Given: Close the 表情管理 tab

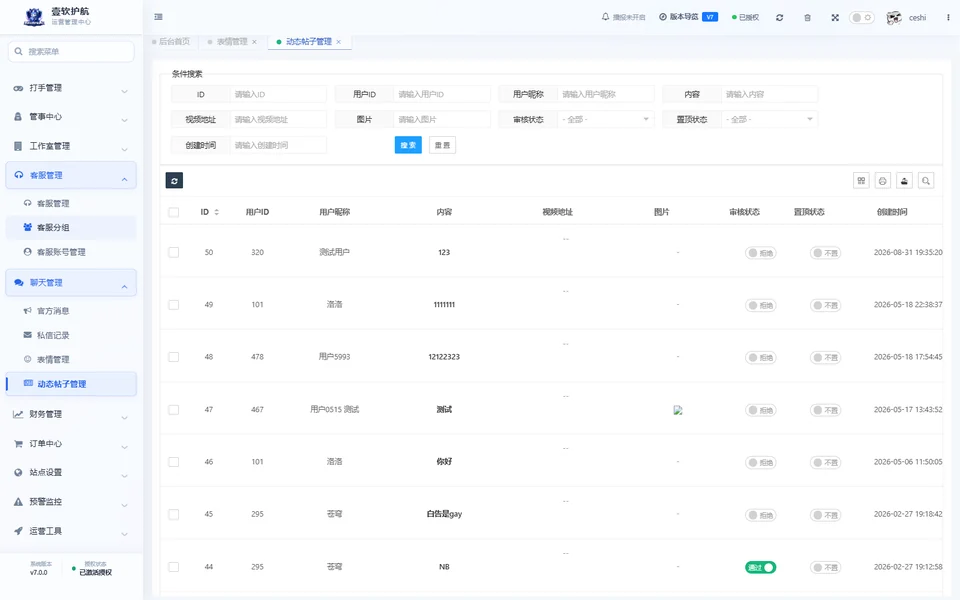Looking at the screenshot, I should 255,42.
